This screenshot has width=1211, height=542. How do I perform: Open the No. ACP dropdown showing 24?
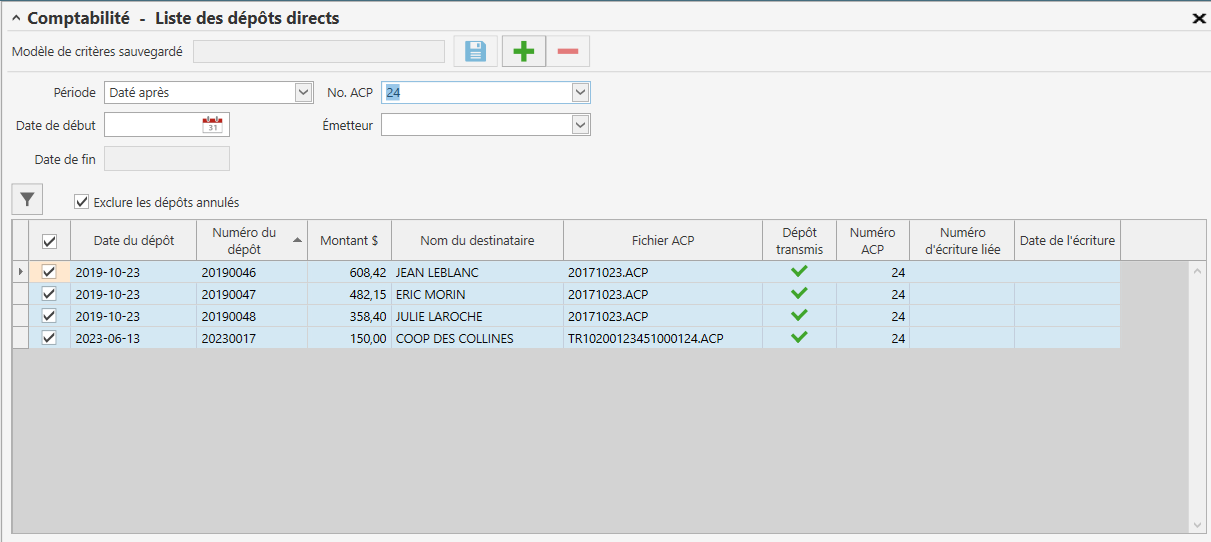[580, 92]
